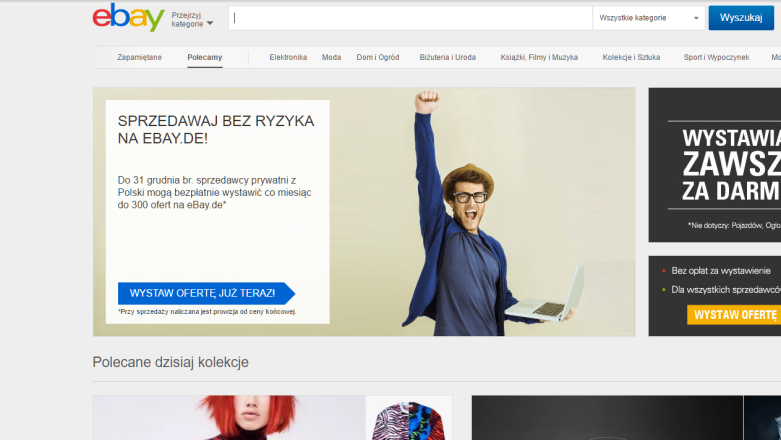781x440 pixels.
Task: Click the red-haired woman collection image
Action: [229, 418]
